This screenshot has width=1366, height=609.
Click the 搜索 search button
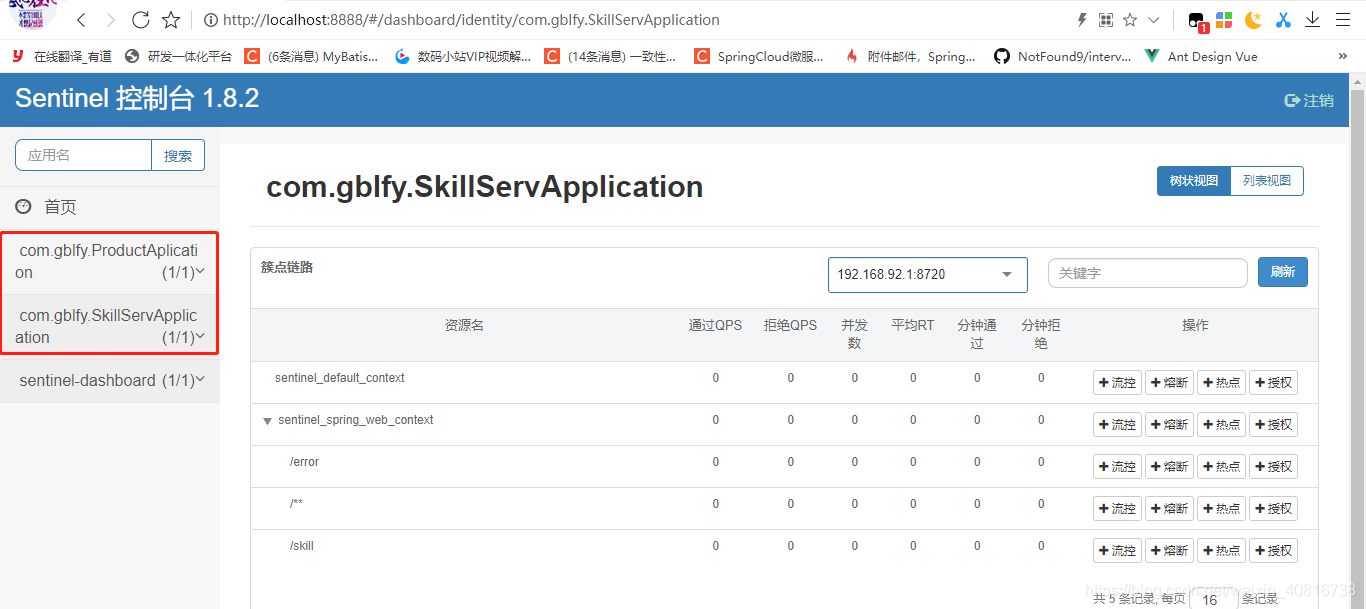pos(178,155)
